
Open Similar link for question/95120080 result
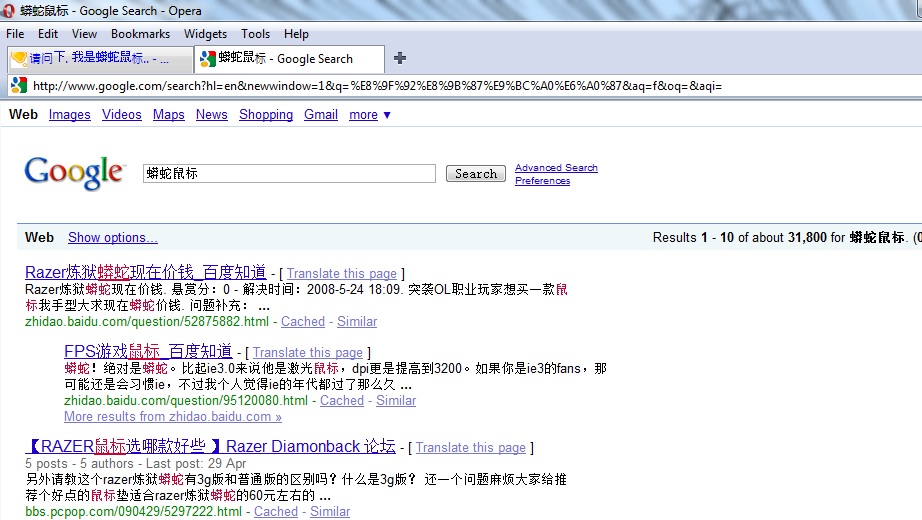396,401
